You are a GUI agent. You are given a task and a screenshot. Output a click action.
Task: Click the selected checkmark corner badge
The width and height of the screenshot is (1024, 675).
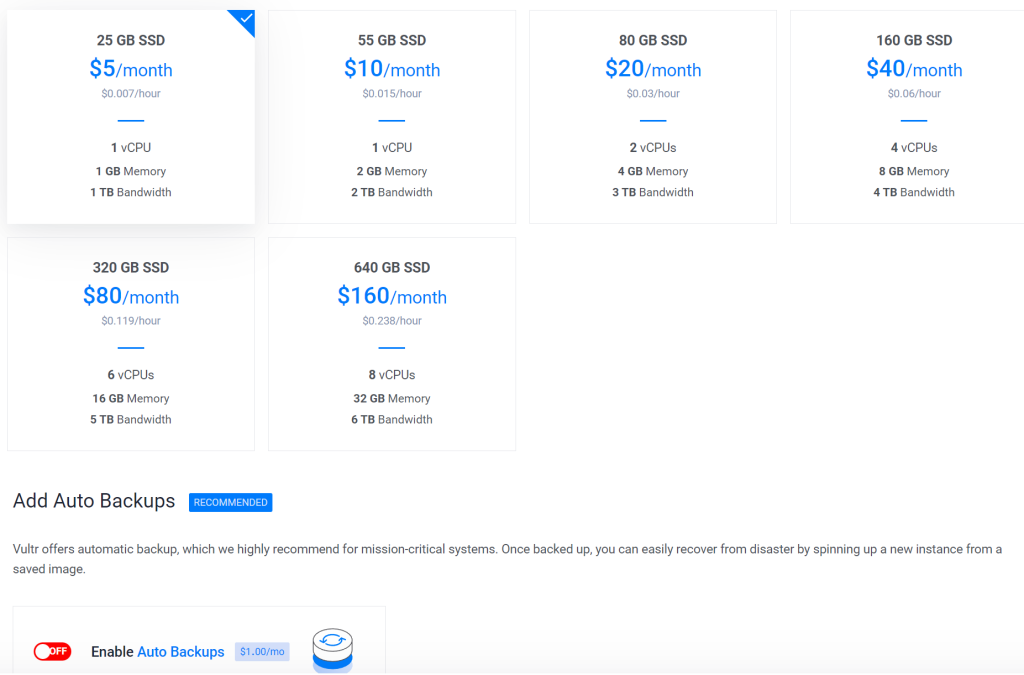245,20
